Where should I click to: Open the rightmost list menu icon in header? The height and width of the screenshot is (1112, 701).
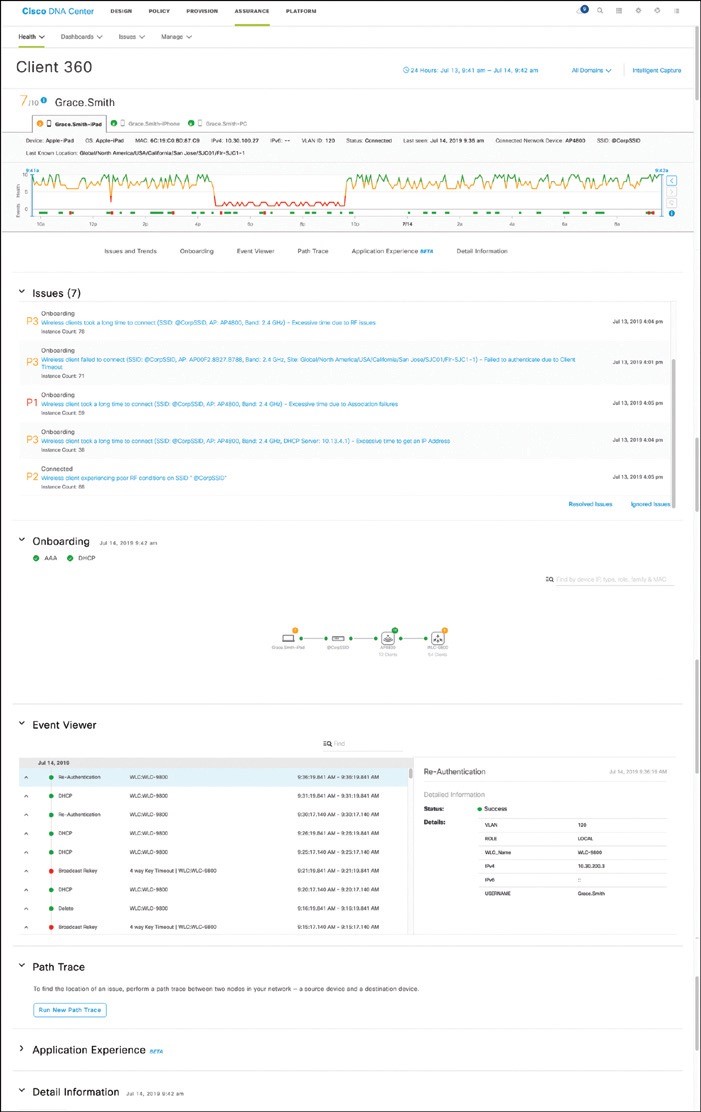[x=676, y=11]
